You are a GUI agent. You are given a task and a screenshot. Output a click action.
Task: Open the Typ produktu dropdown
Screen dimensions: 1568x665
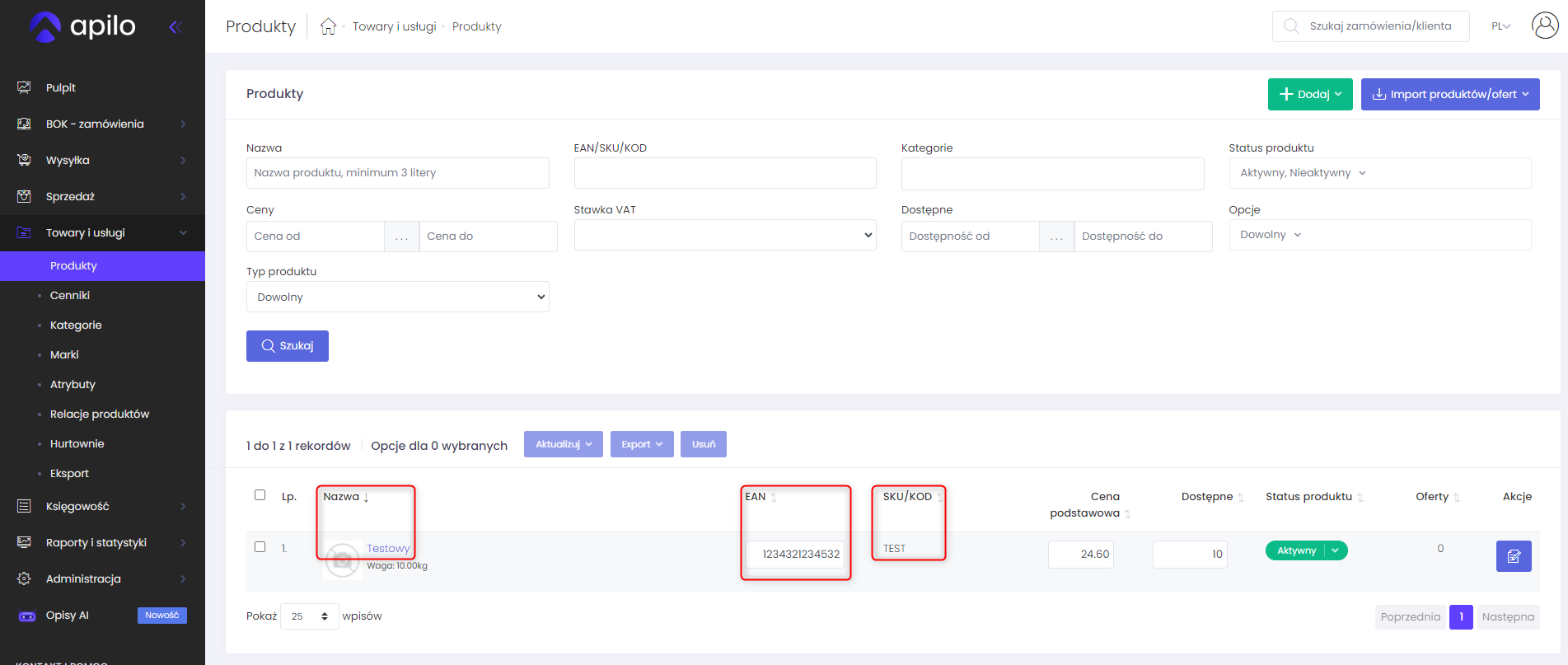tap(398, 297)
